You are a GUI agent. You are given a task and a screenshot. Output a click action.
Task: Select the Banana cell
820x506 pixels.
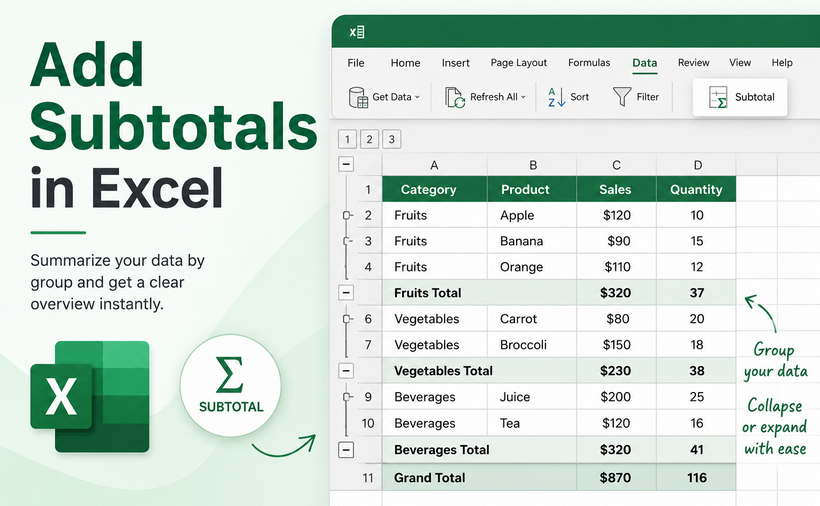(x=532, y=241)
